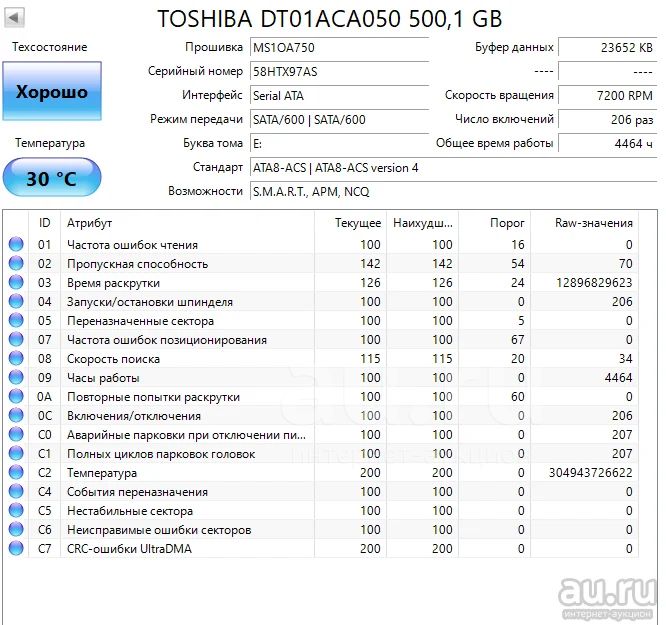Viewport: 666px width, 625px height.
Task: Click the Прошивка field showing MS1OA750
Action: [338, 47]
